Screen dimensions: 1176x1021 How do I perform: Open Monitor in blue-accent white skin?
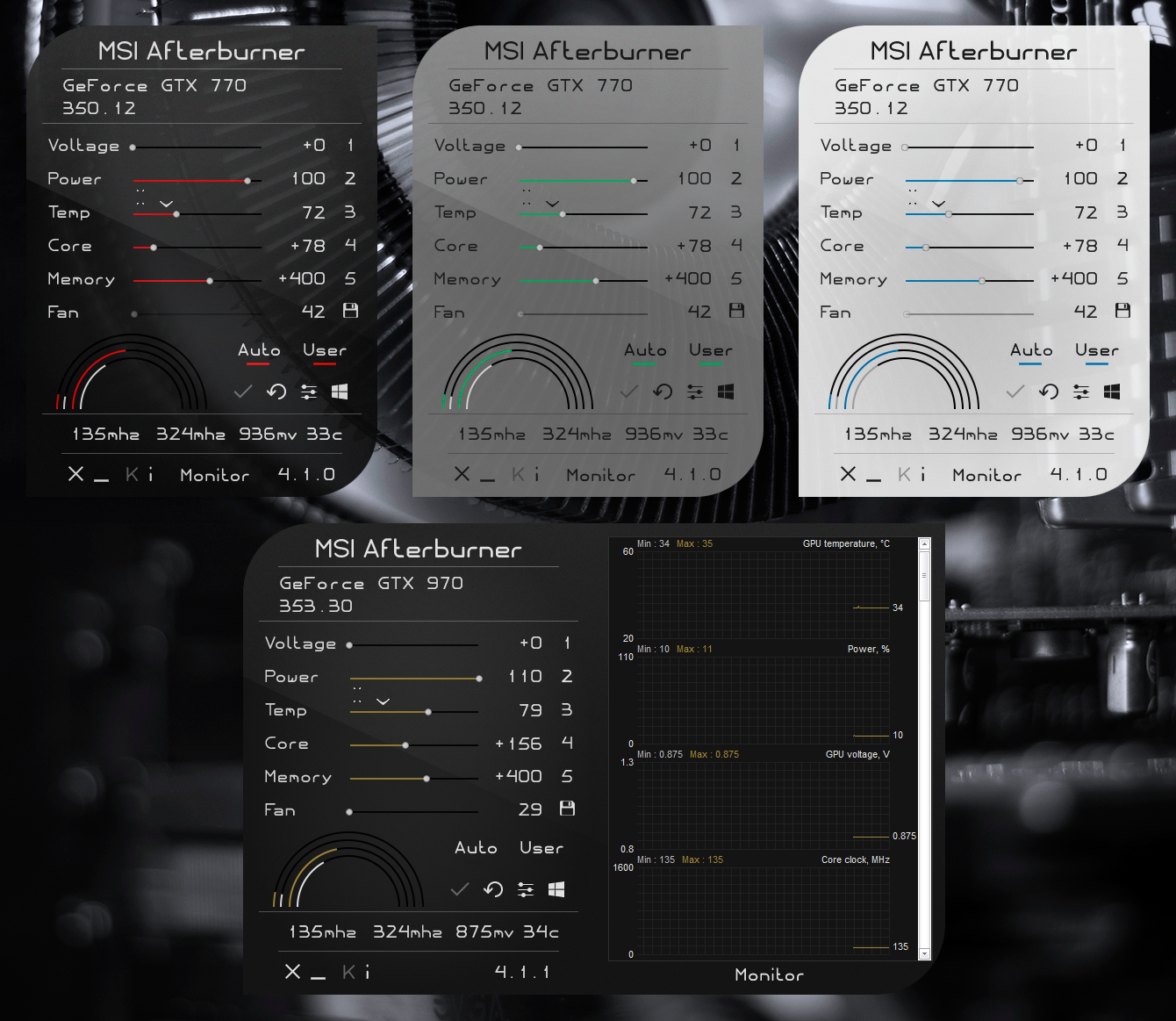987,475
